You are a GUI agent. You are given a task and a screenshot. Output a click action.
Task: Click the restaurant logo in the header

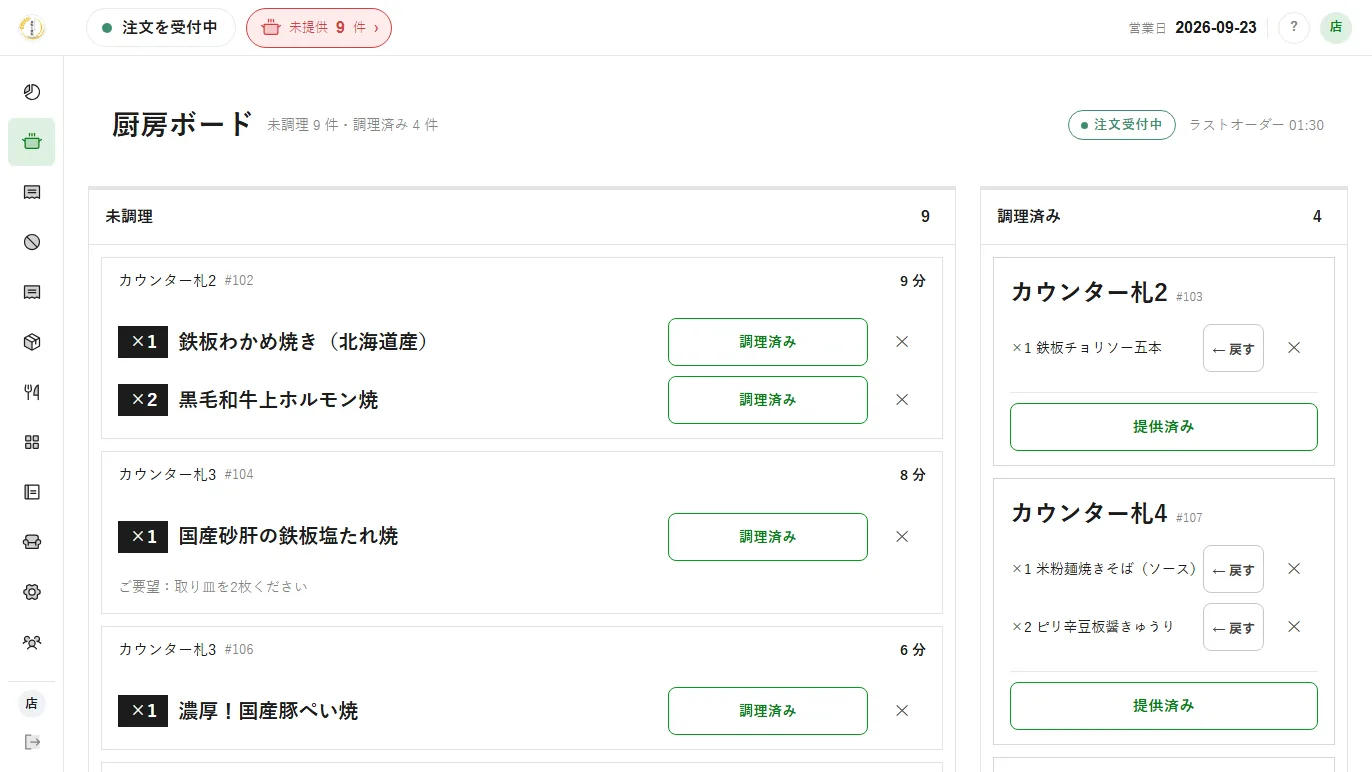pos(32,28)
